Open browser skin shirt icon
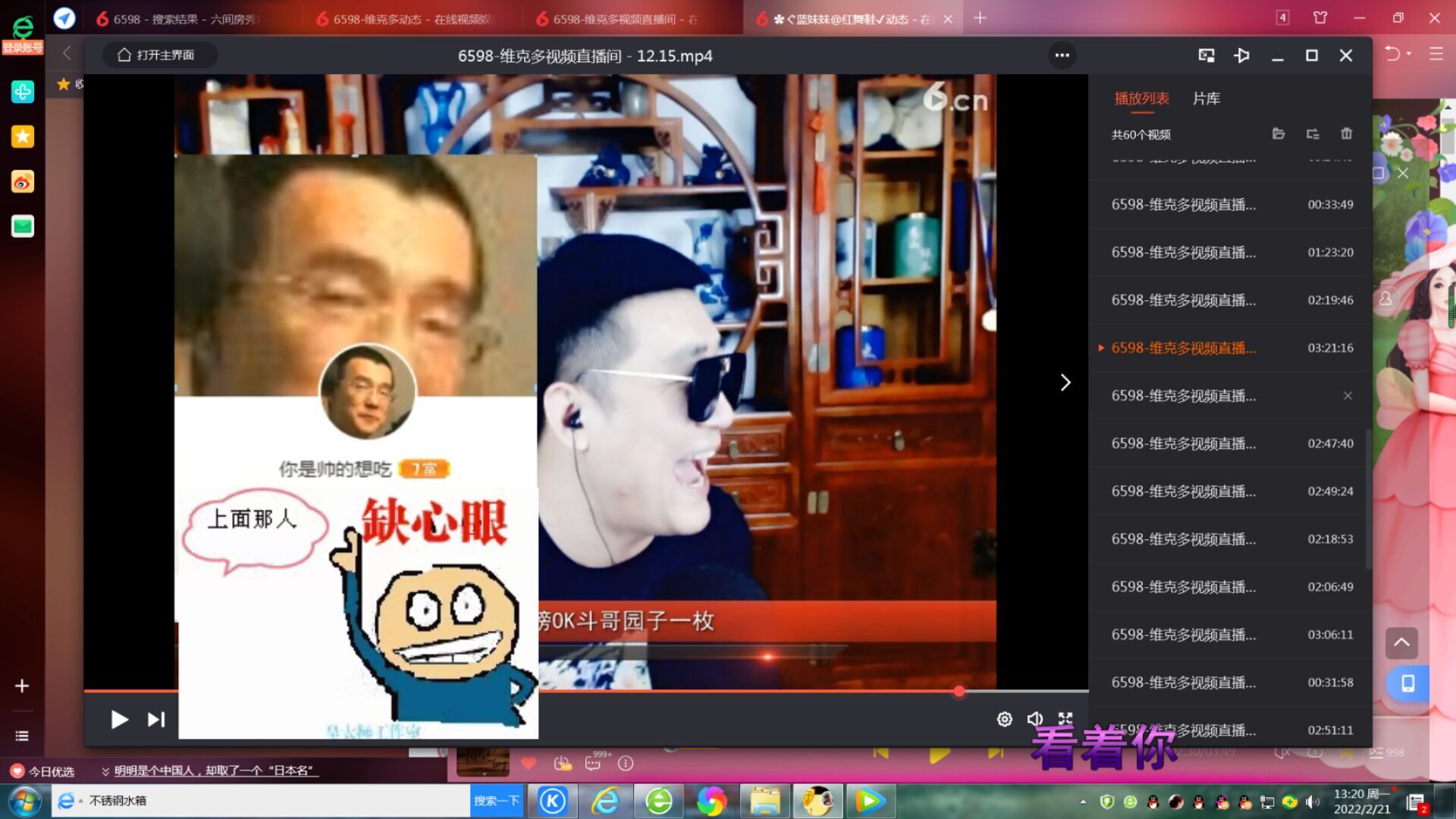Image resolution: width=1456 pixels, height=819 pixels. click(1320, 17)
